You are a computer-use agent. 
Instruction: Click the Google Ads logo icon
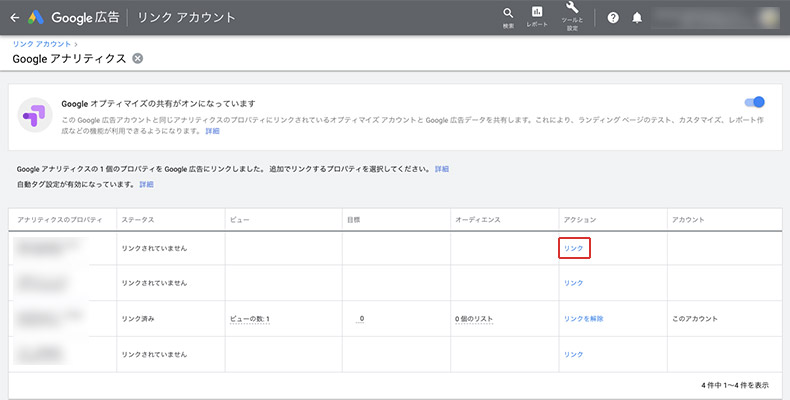(x=36, y=18)
